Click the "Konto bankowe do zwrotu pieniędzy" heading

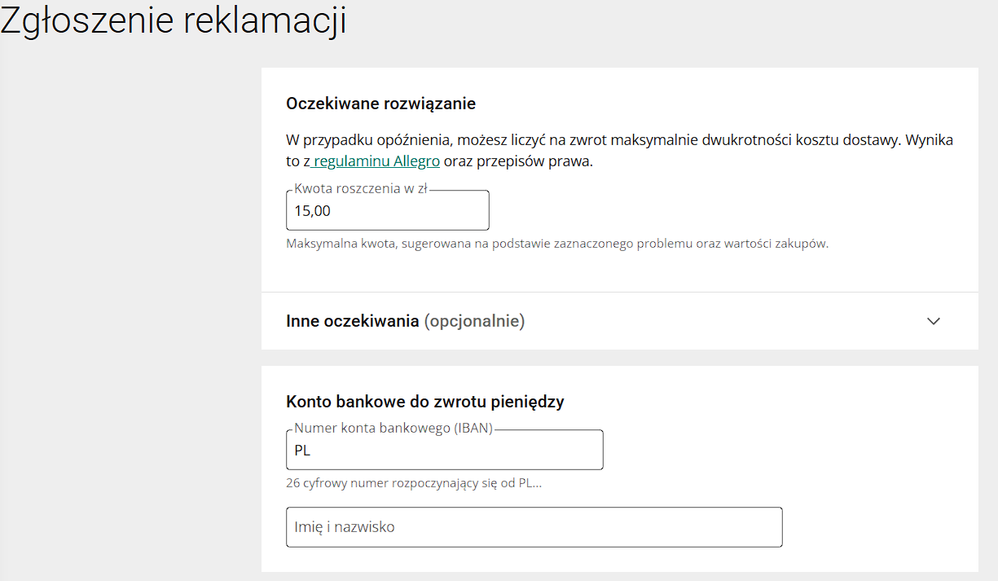click(425, 402)
